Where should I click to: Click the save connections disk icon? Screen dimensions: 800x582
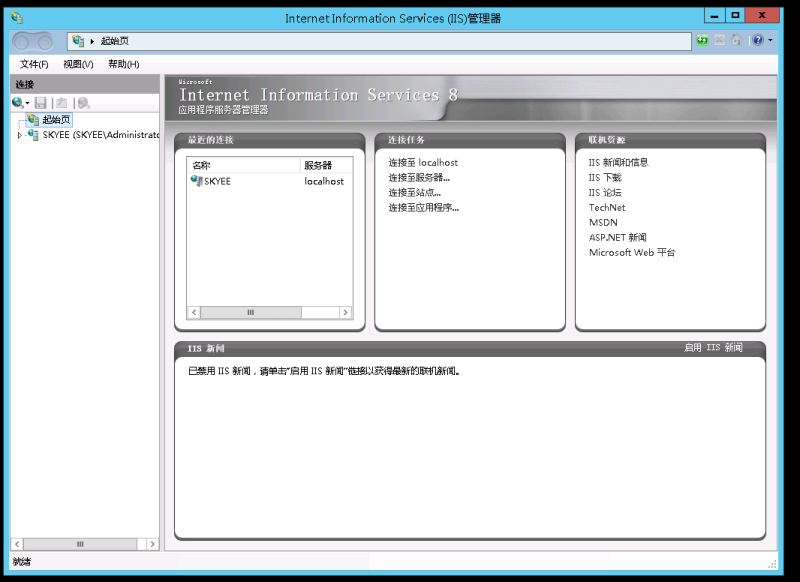[40, 103]
